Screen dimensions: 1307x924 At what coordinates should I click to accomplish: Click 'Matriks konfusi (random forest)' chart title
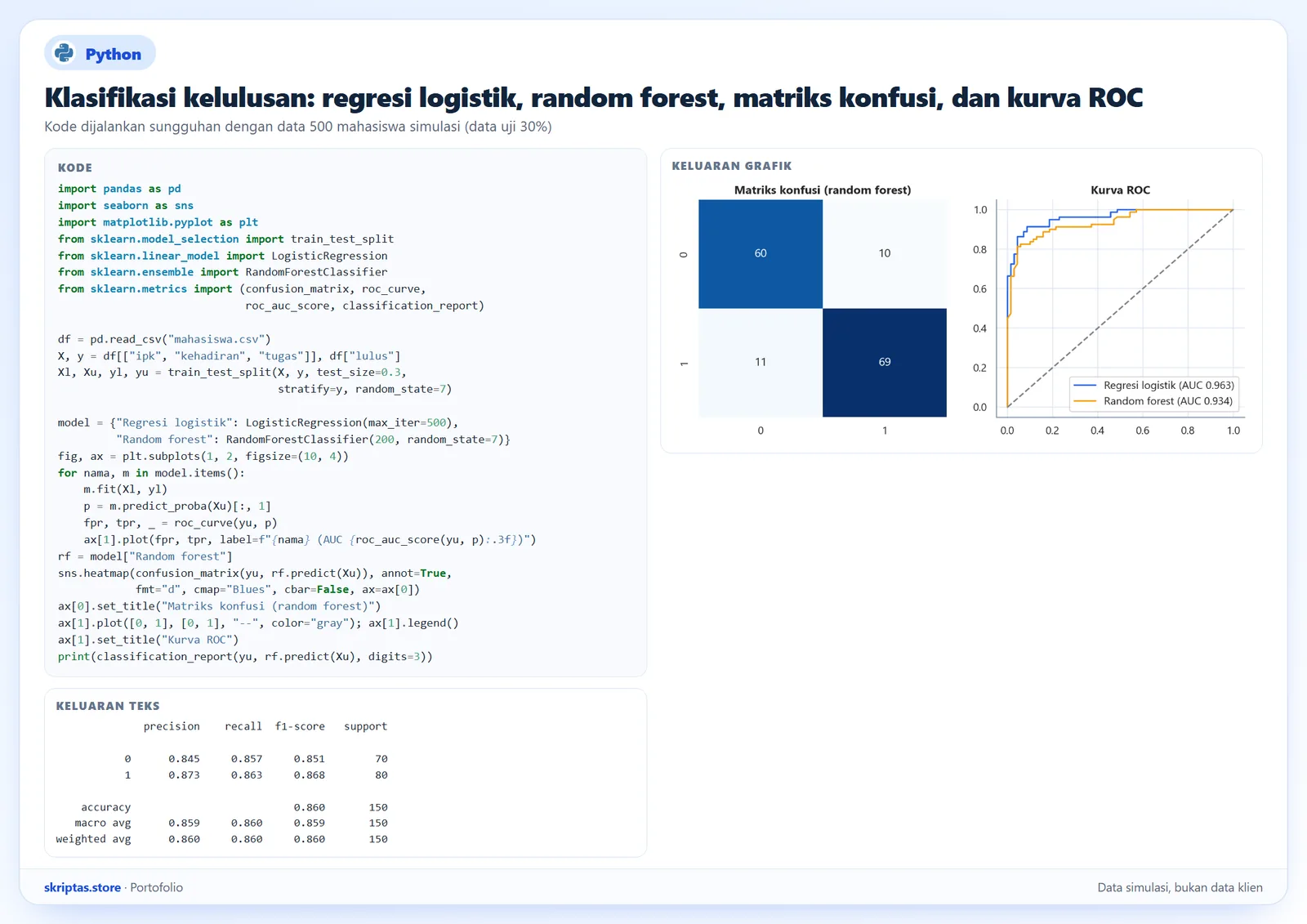(x=823, y=190)
